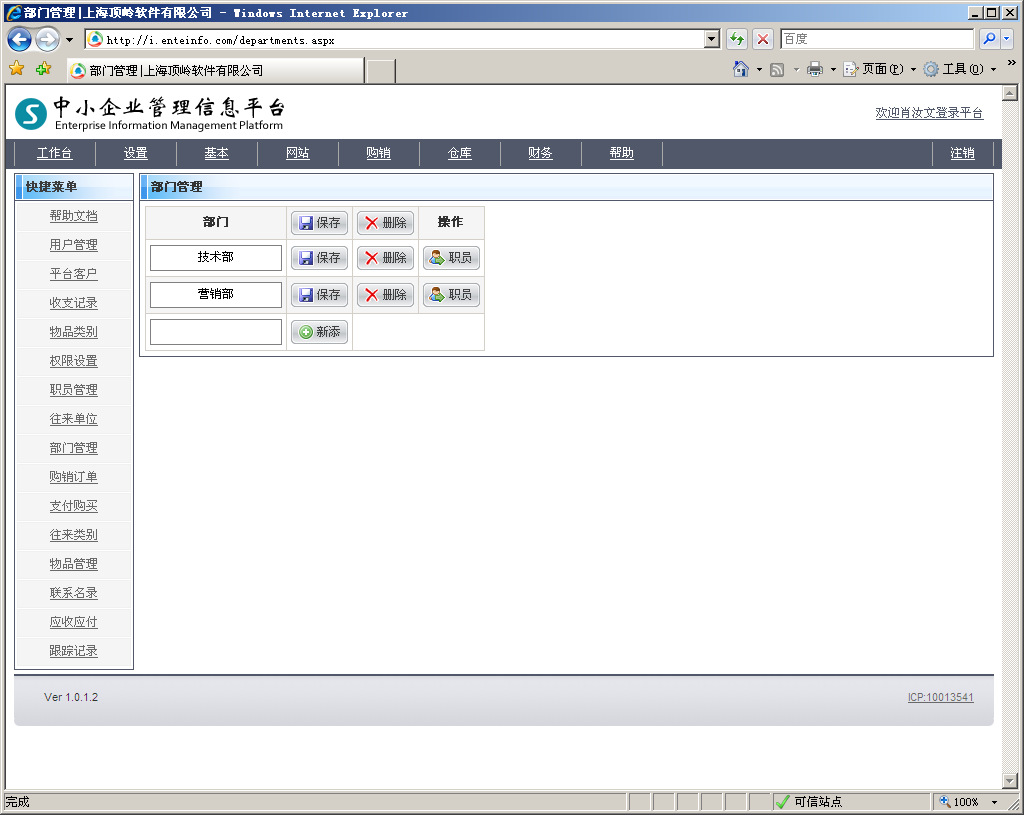Click 保存 button for 技术部 row
This screenshot has height=815, width=1024.
pyautogui.click(x=319, y=258)
